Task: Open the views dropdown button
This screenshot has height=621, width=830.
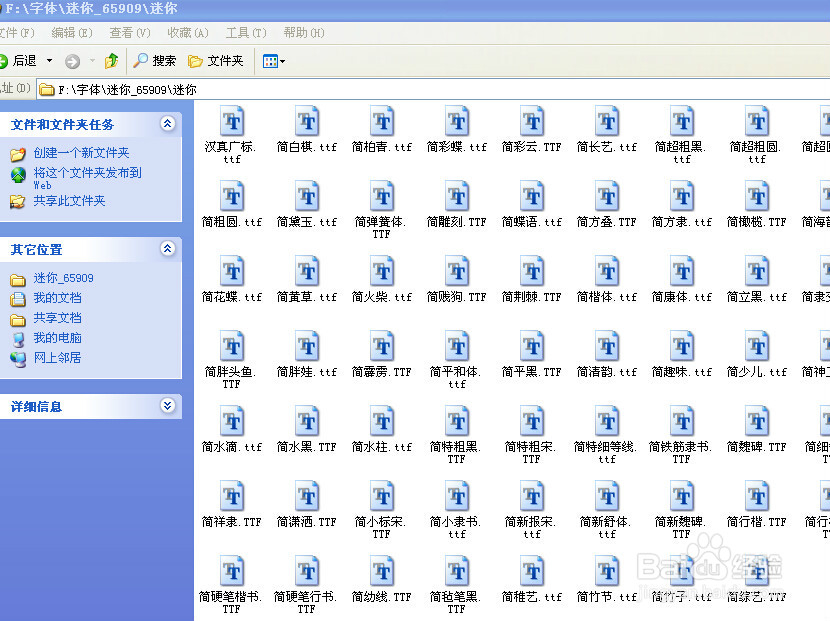Action: [x=274, y=61]
